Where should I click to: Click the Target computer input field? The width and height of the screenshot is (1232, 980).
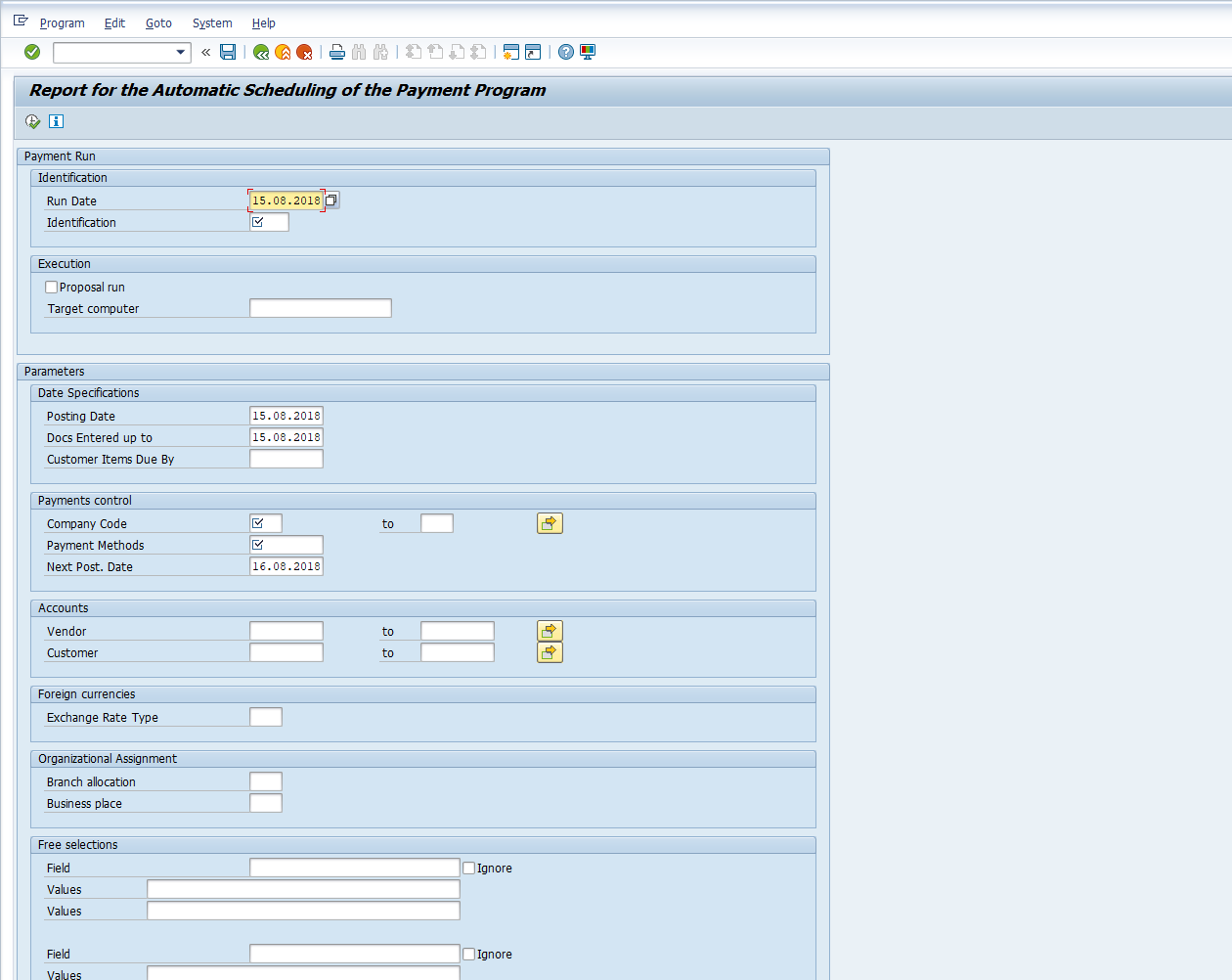click(x=320, y=309)
